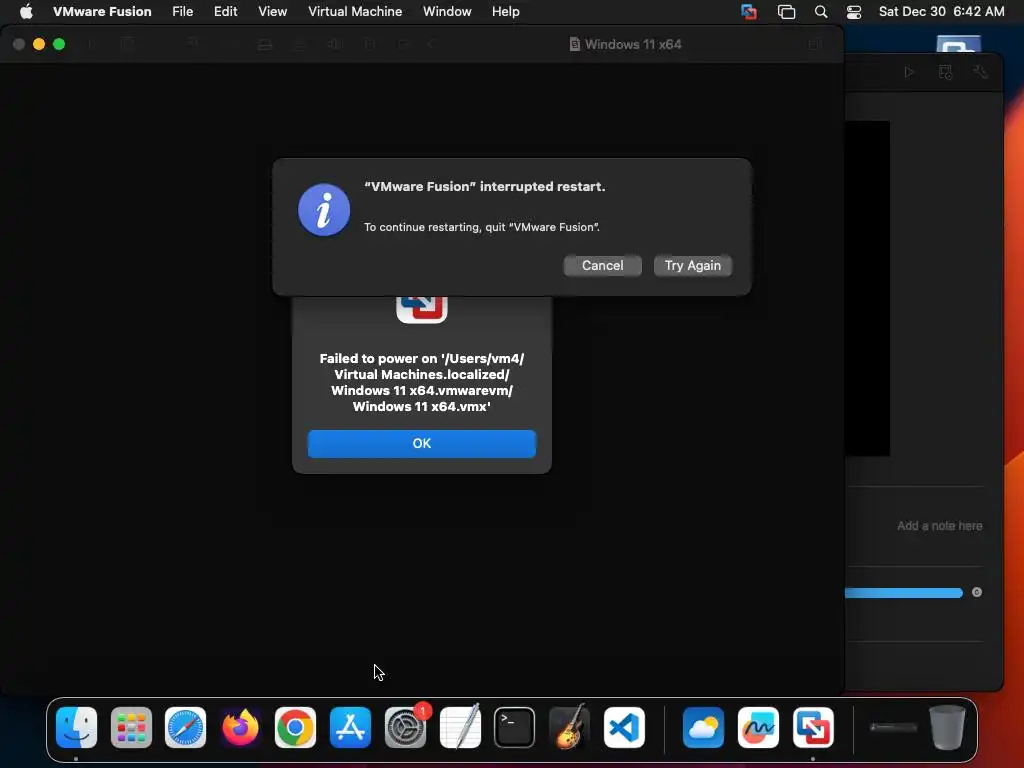Launch Visual Studio Code from the Dock

[624, 727]
